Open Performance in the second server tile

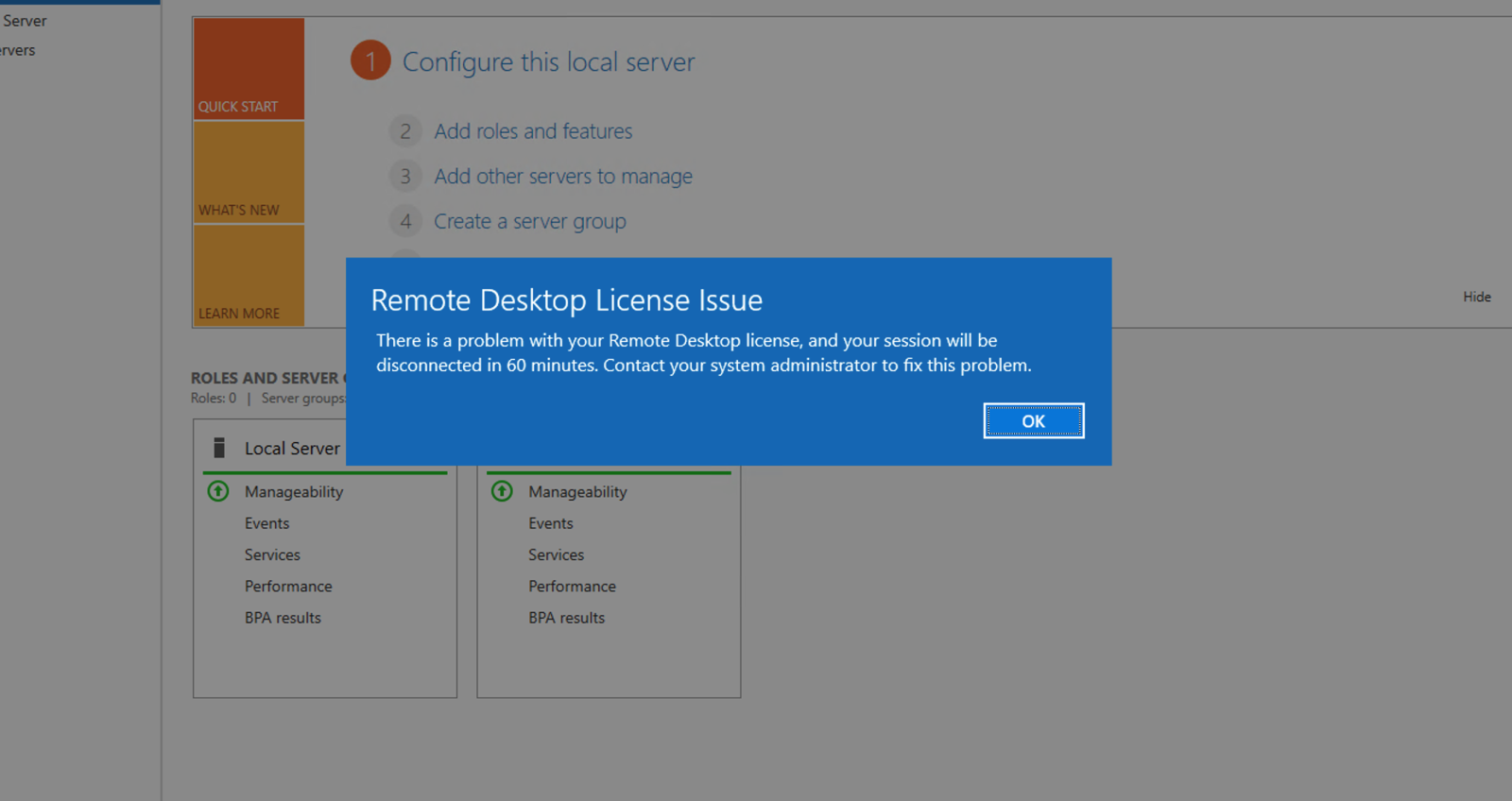572,587
